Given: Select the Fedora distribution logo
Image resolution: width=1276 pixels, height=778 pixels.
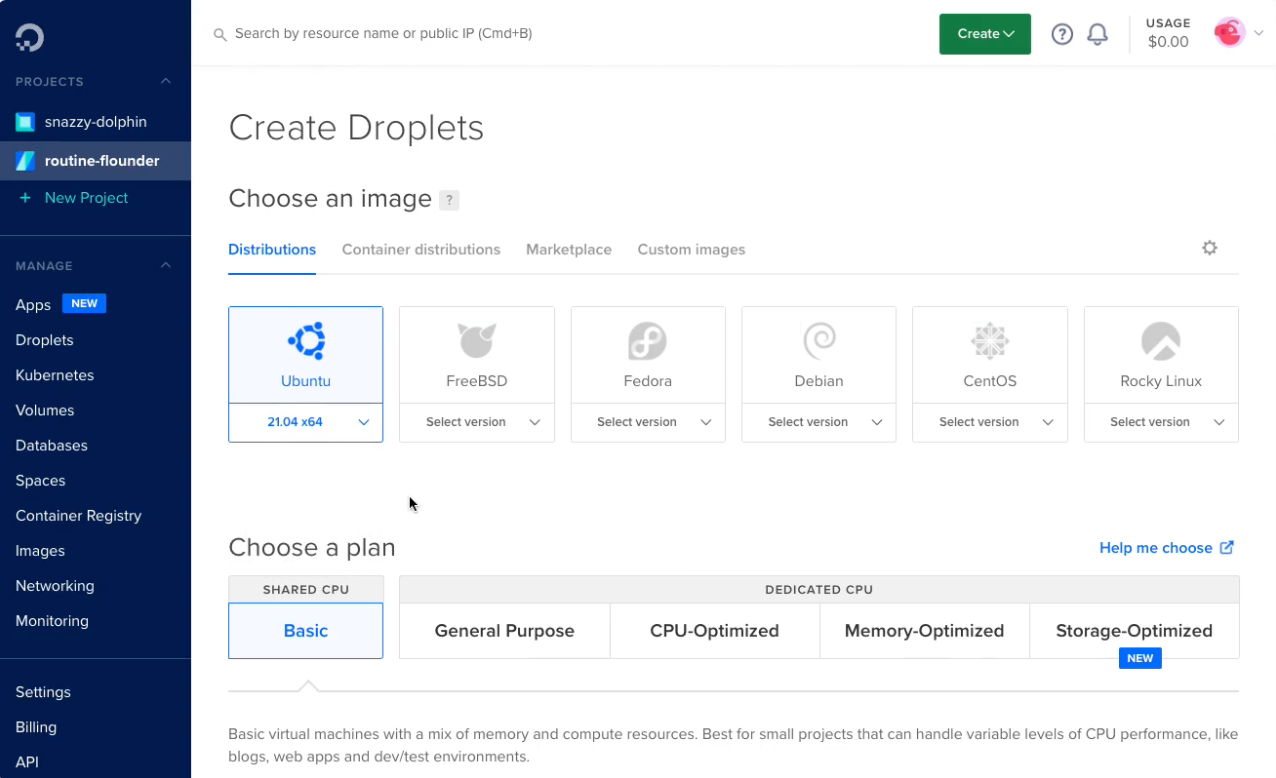Looking at the screenshot, I should pyautogui.click(x=647, y=341).
